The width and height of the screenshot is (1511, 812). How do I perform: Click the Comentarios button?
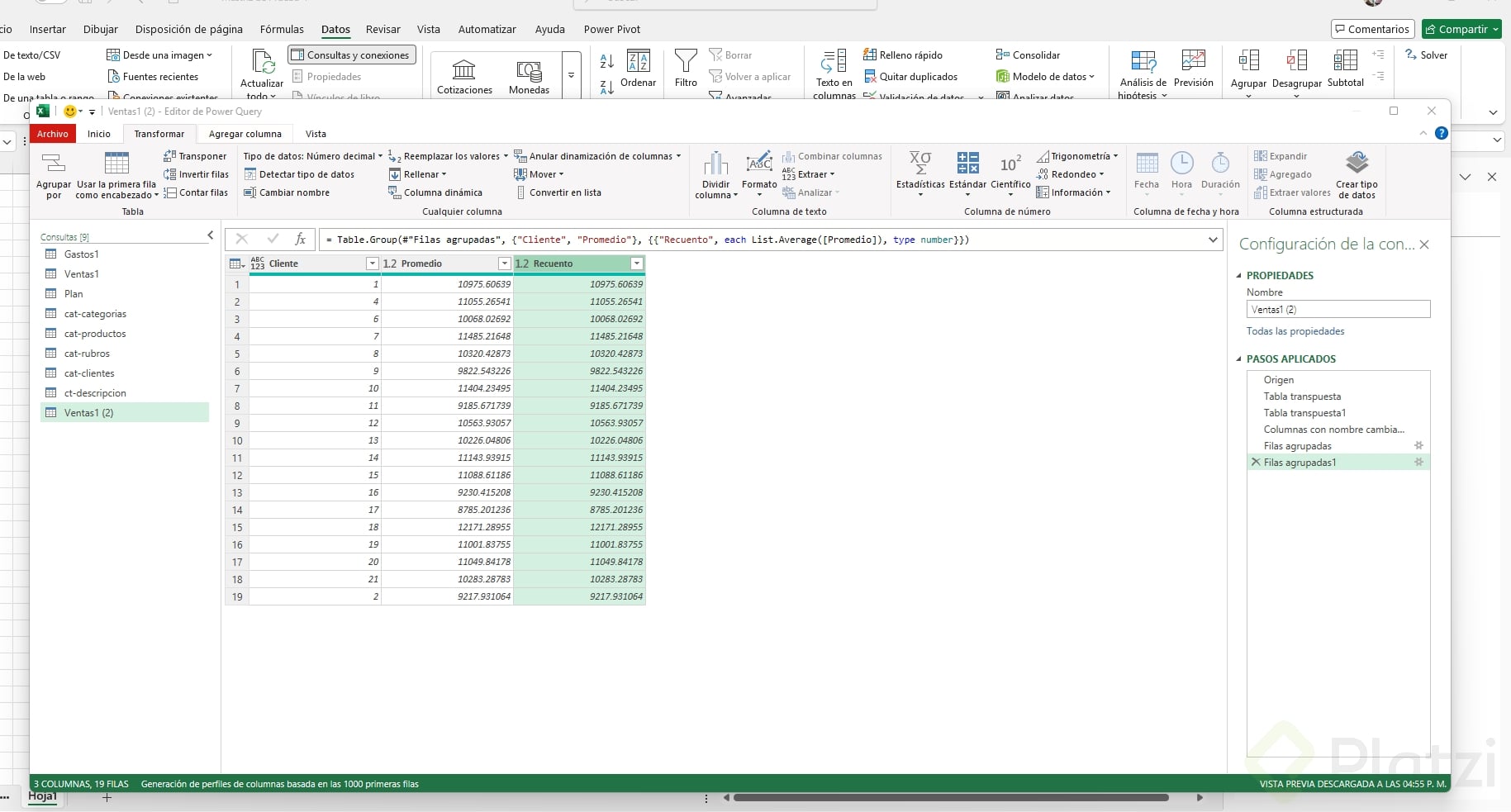(1372, 29)
